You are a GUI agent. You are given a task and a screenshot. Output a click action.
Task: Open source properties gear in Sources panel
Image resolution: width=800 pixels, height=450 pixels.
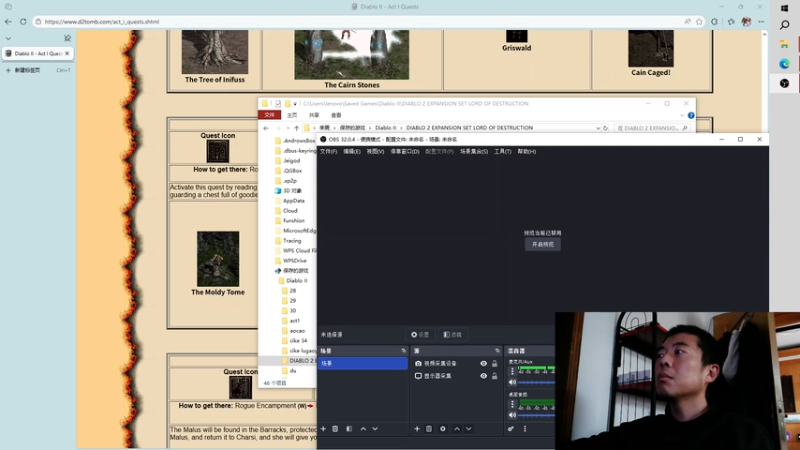443,429
